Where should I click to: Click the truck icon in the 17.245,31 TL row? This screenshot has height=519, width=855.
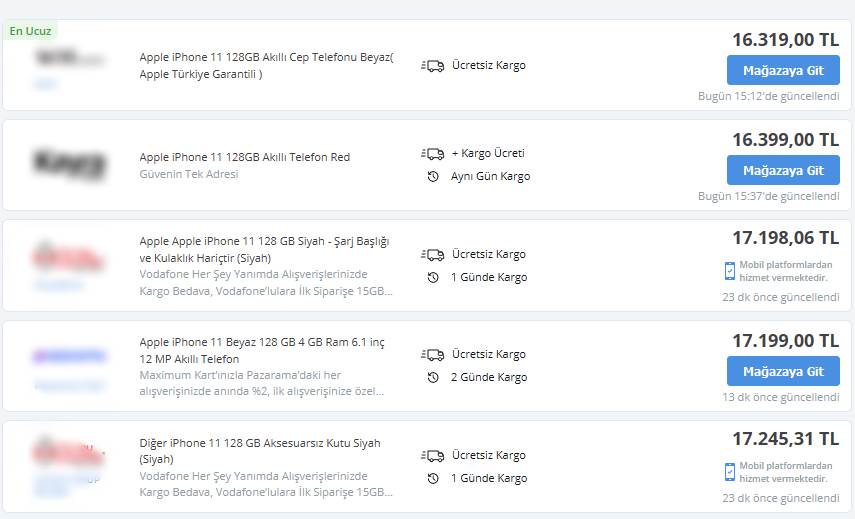point(432,456)
